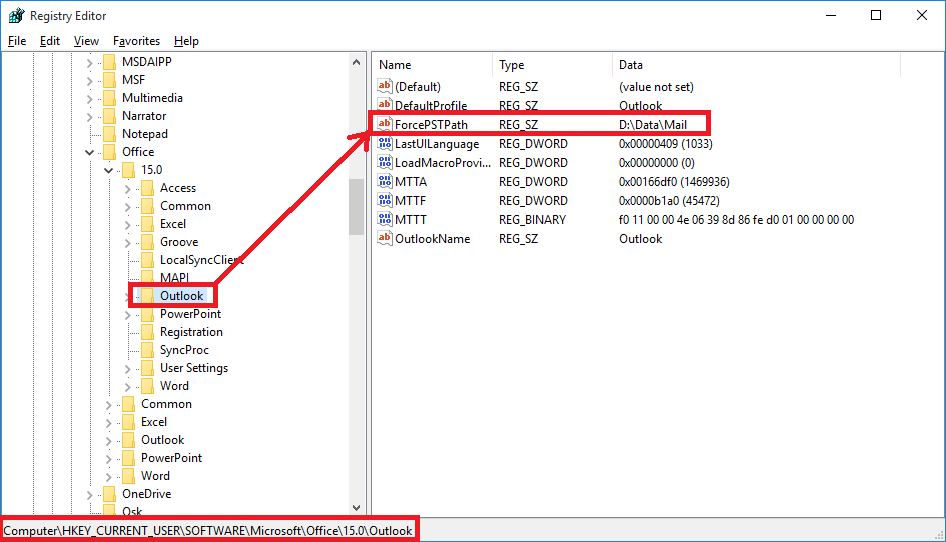The height and width of the screenshot is (542, 946).
Task: Select the highlighted Outlook key under 15.0
Action: coord(182,296)
